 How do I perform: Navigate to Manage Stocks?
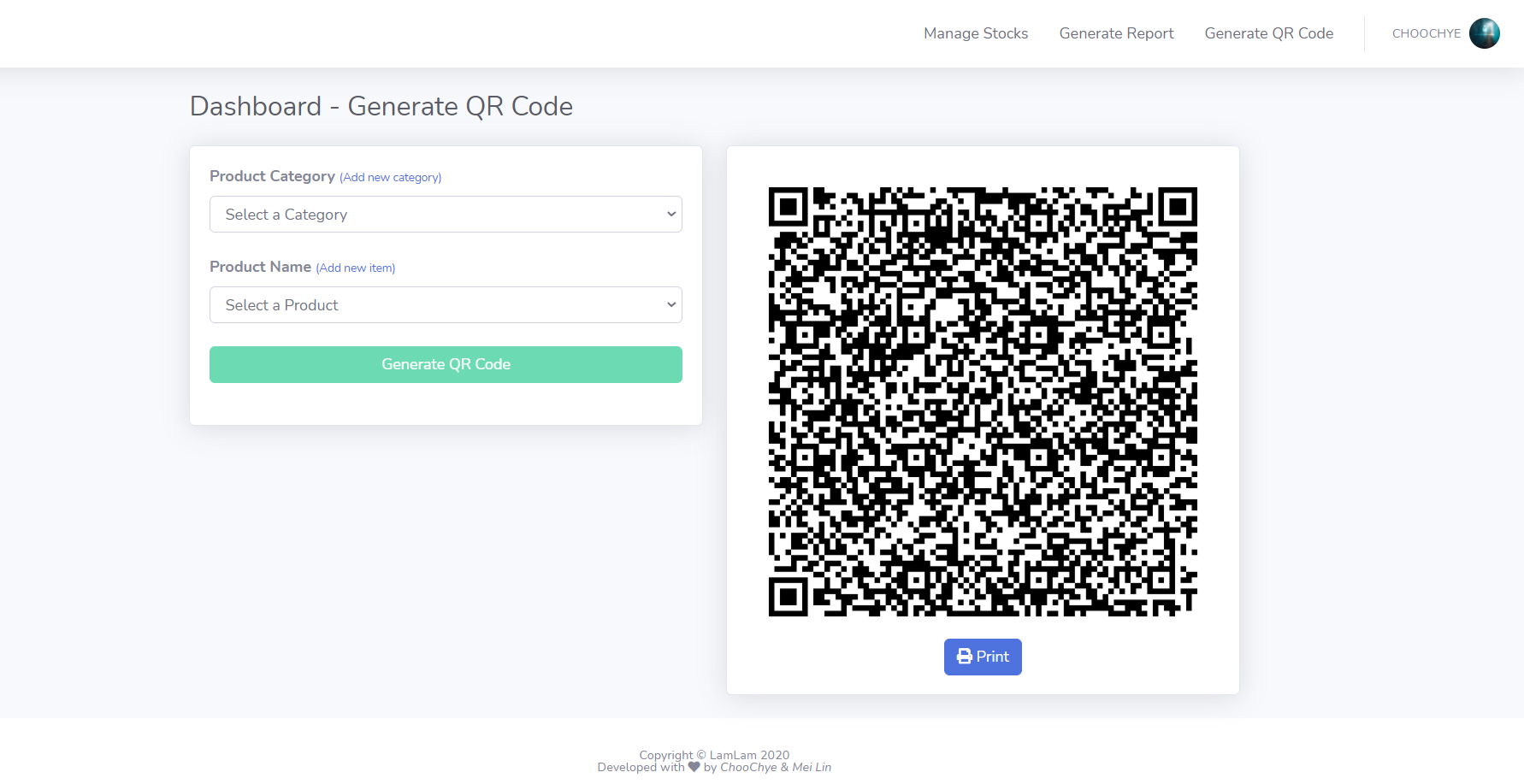click(x=975, y=33)
